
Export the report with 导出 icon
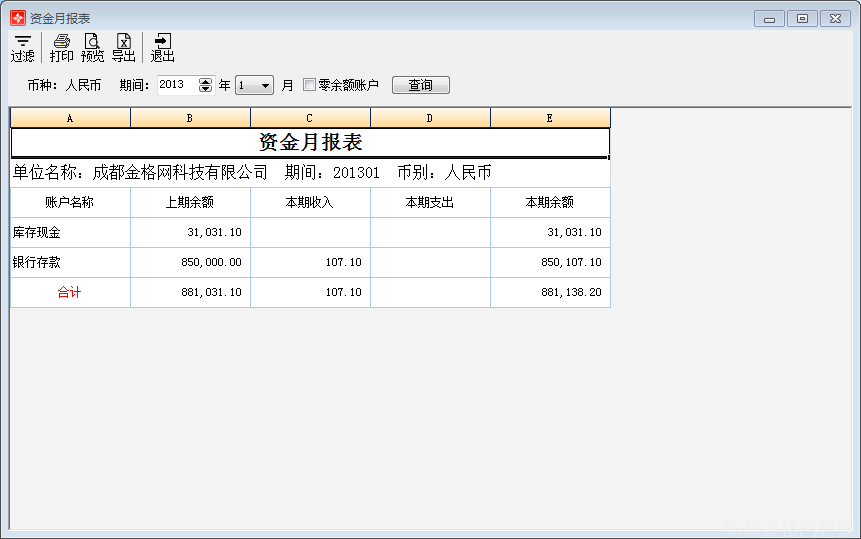click(123, 47)
